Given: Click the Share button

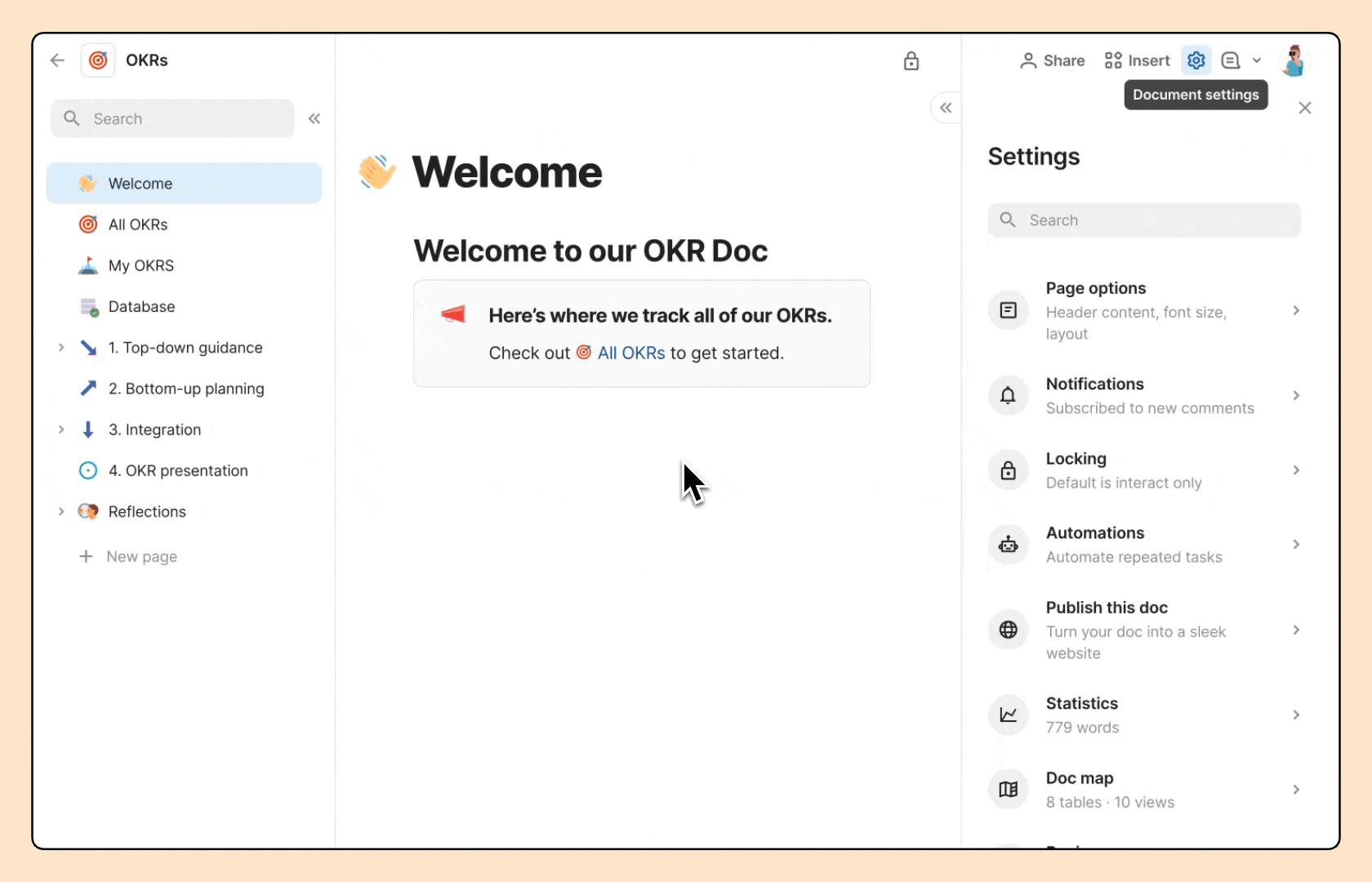Looking at the screenshot, I should (x=1053, y=60).
